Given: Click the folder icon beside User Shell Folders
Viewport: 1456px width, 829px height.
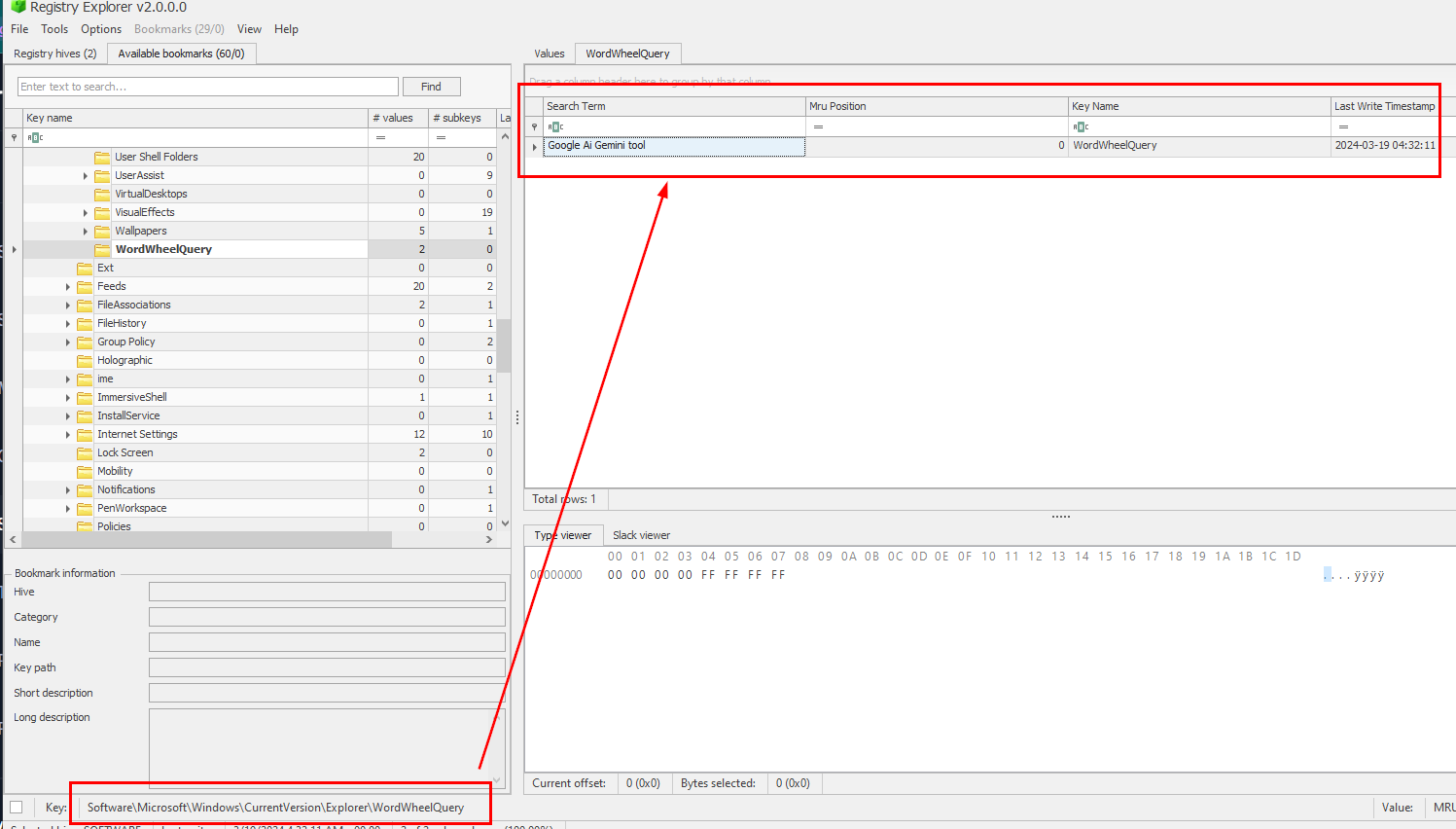Looking at the screenshot, I should coord(102,157).
